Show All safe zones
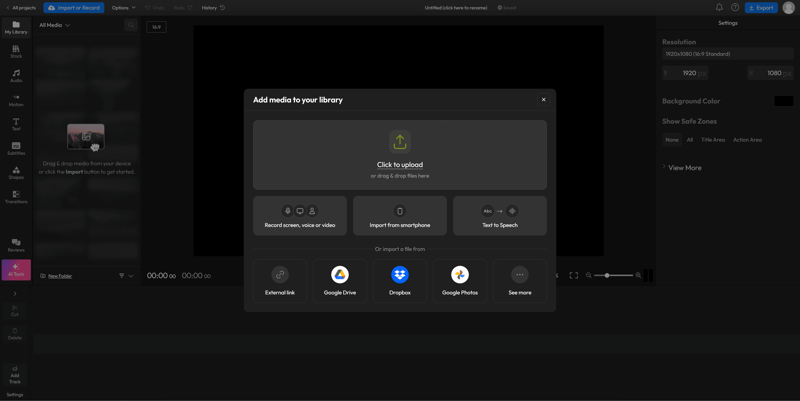800x401 pixels. coord(690,140)
